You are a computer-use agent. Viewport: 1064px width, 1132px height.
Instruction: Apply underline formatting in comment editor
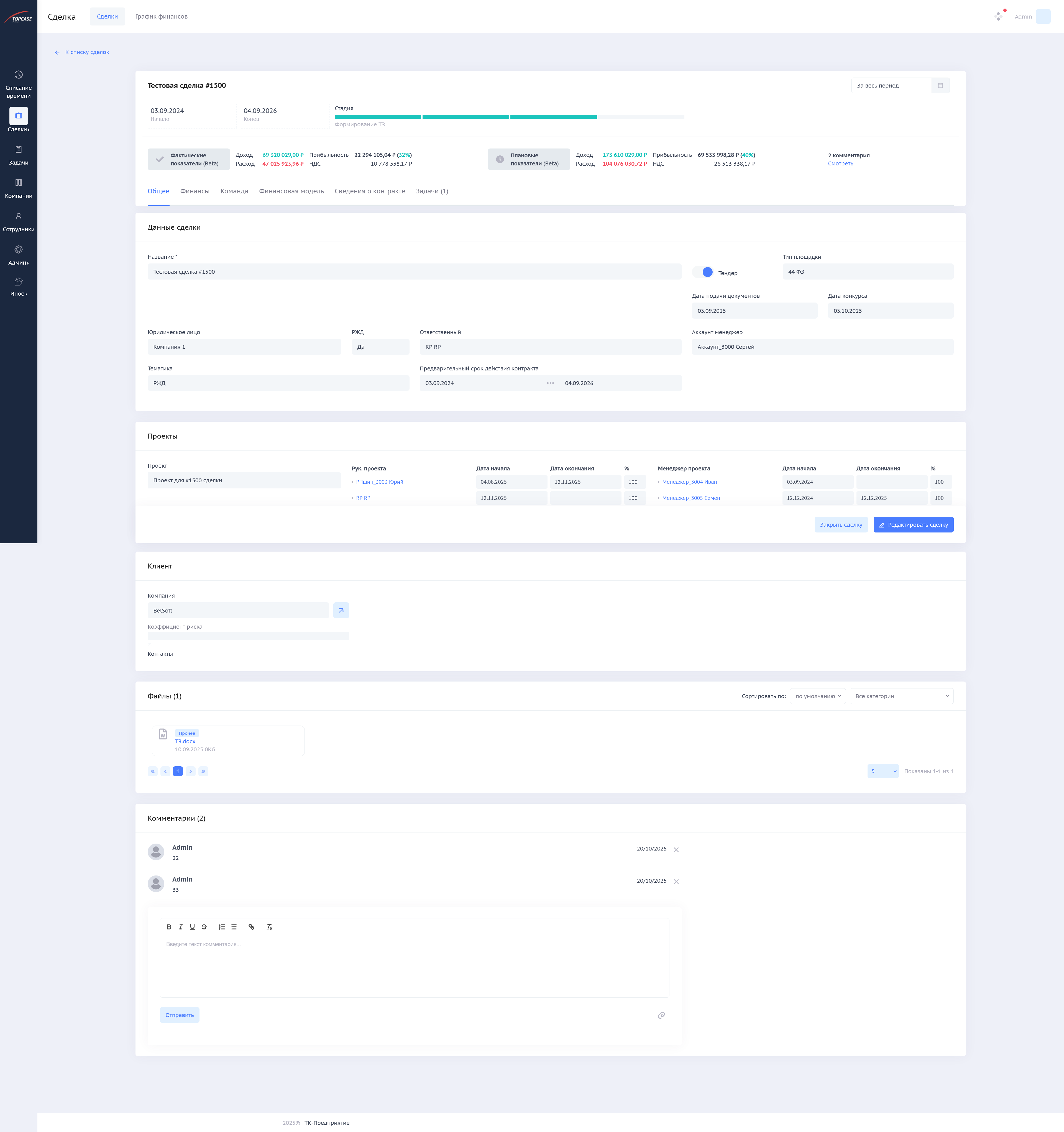pos(192,927)
